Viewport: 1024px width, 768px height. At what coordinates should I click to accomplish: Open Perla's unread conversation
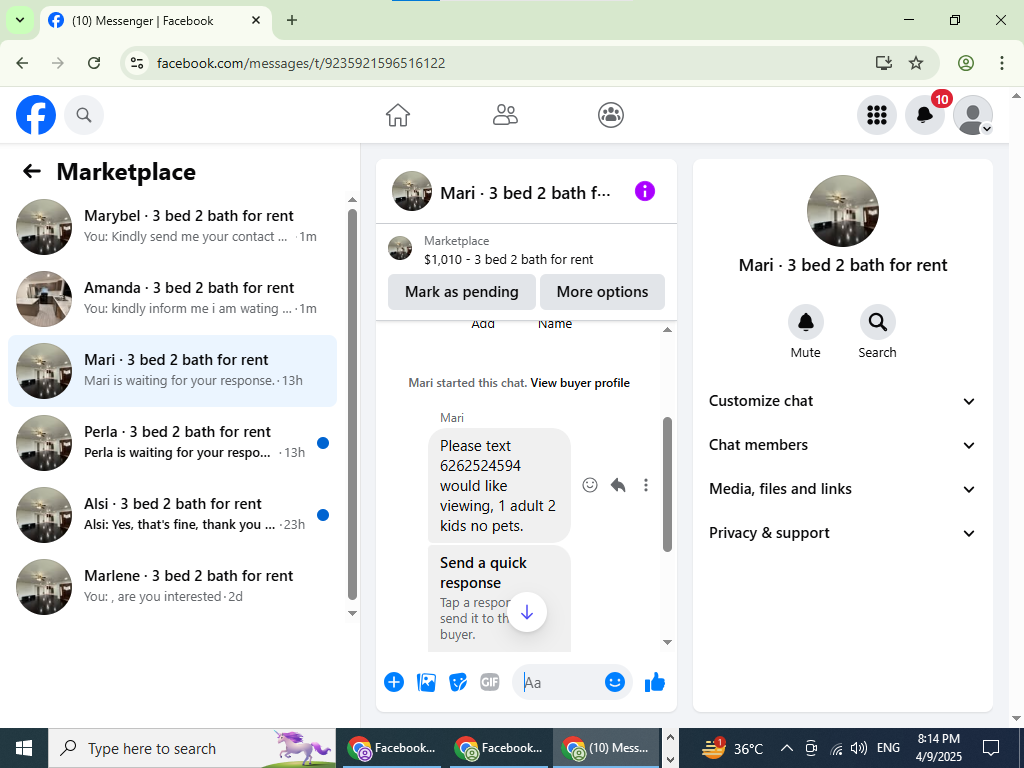point(172,442)
